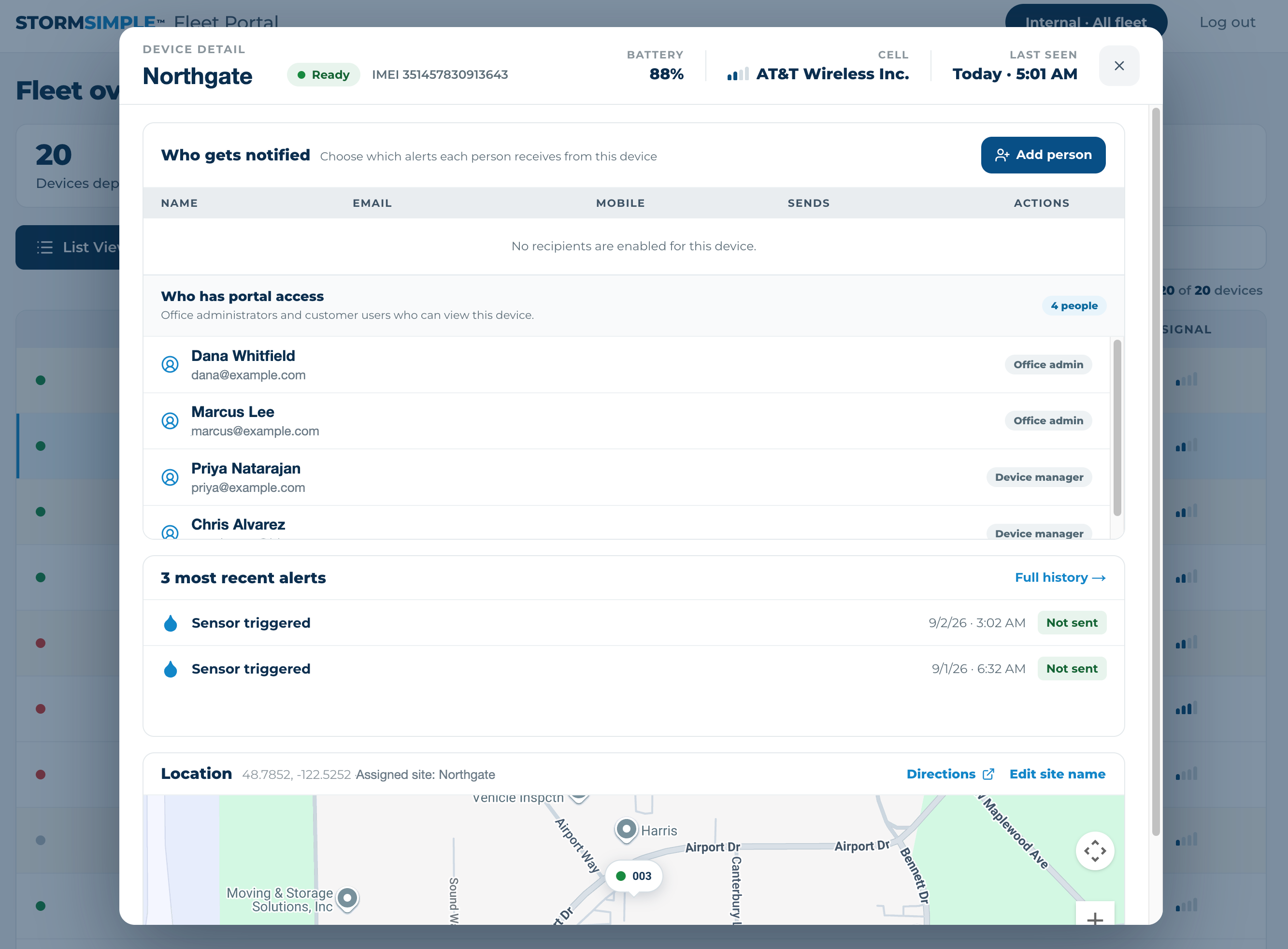Click the dialog's main vertical scrollbar
1288x949 pixels.
1156,471
